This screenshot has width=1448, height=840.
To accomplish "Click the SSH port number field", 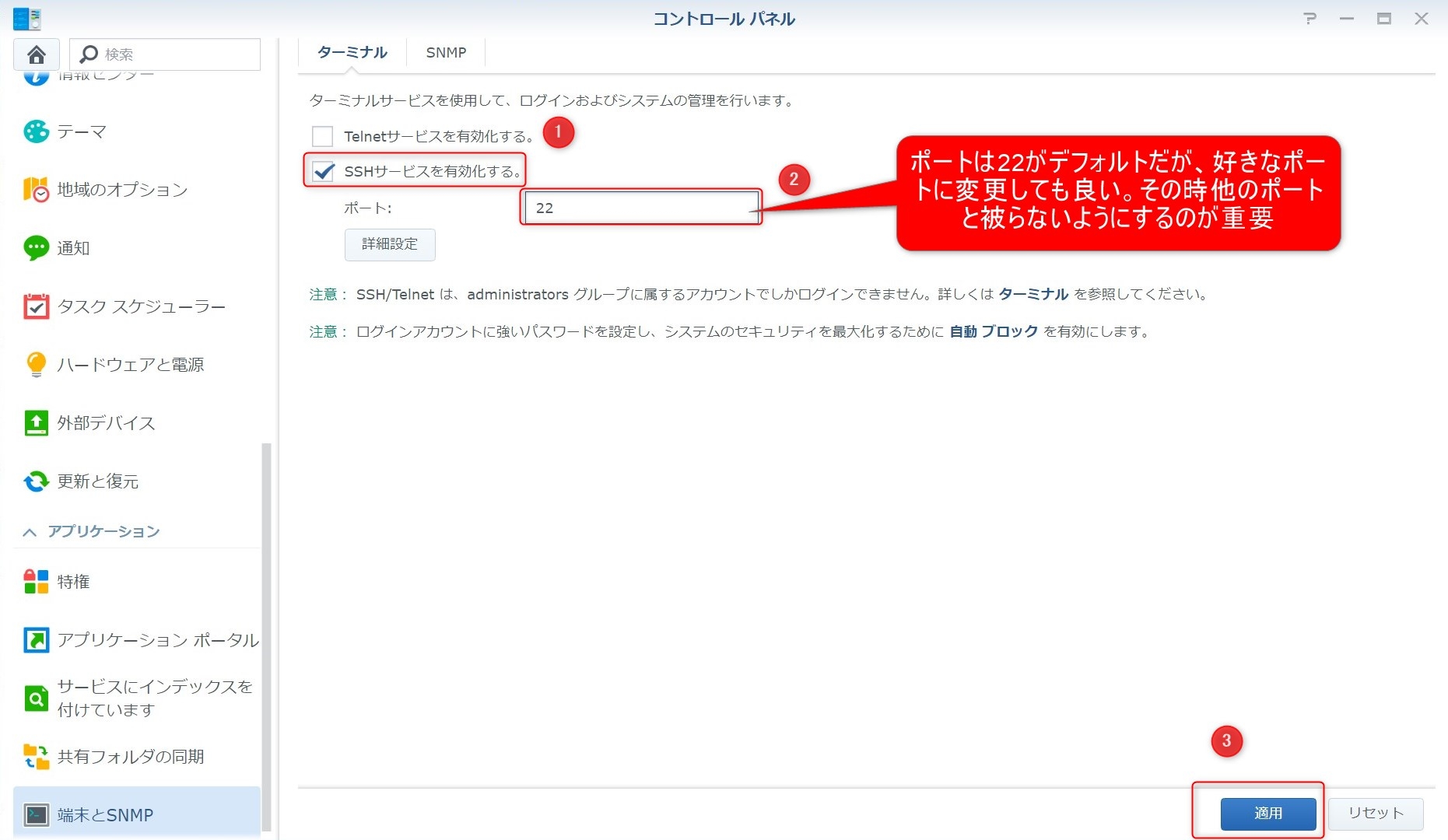I will point(640,208).
